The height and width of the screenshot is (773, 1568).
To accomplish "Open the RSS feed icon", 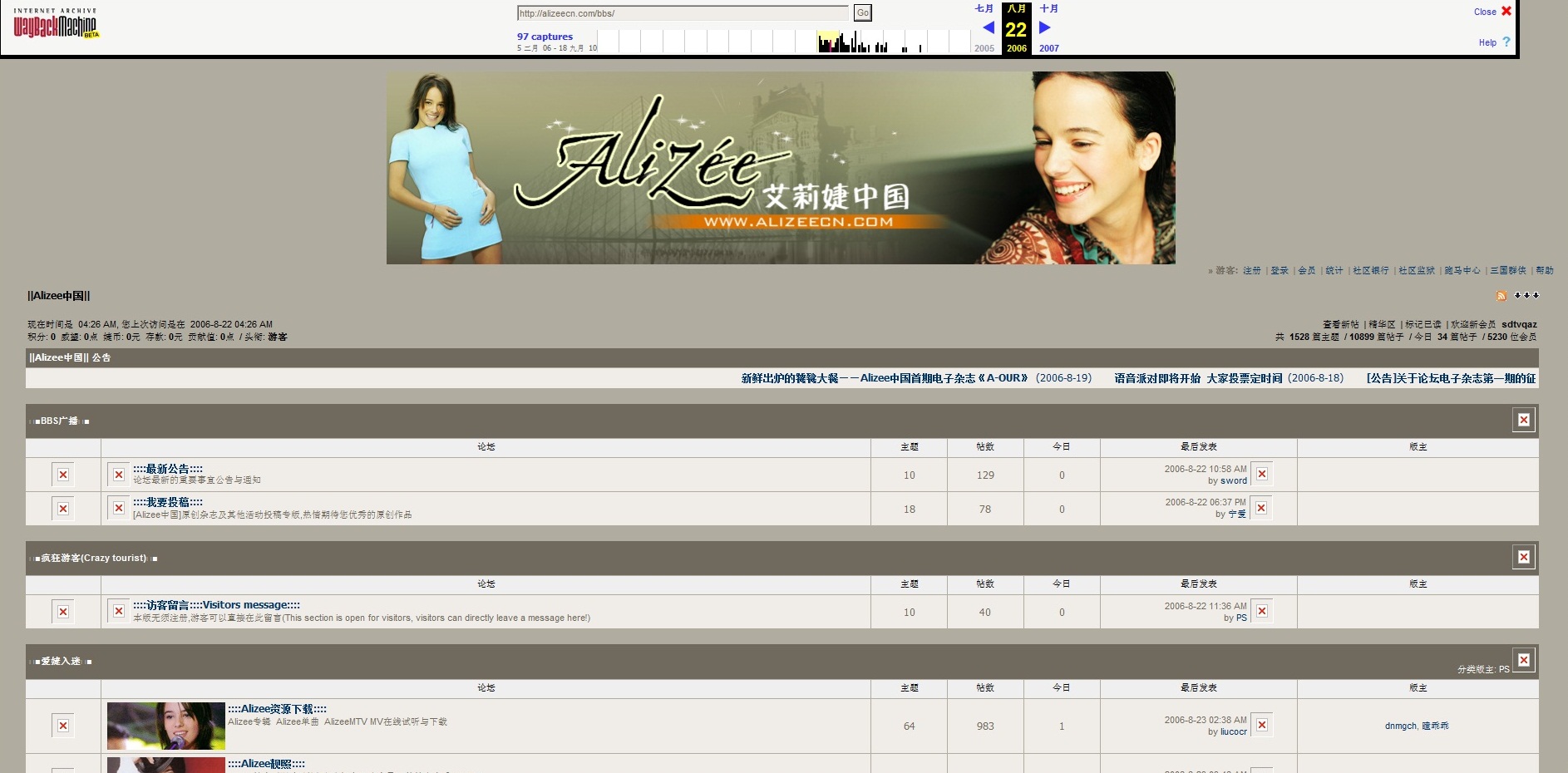I will [x=1501, y=296].
